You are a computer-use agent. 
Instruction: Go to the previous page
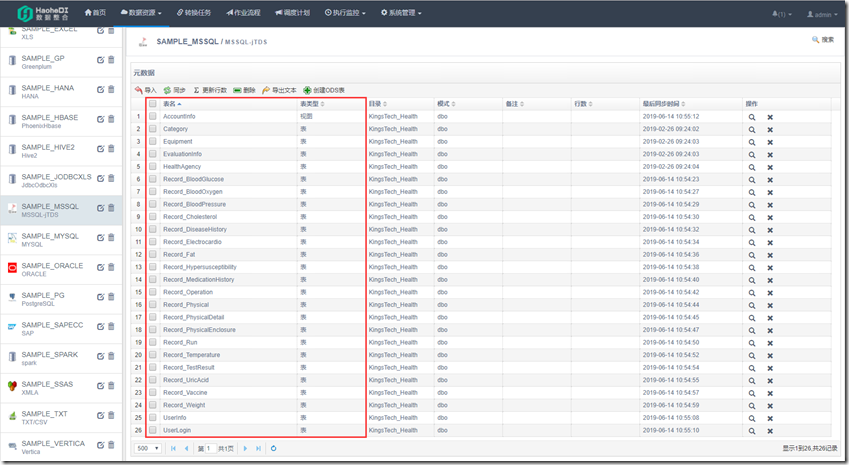point(186,448)
